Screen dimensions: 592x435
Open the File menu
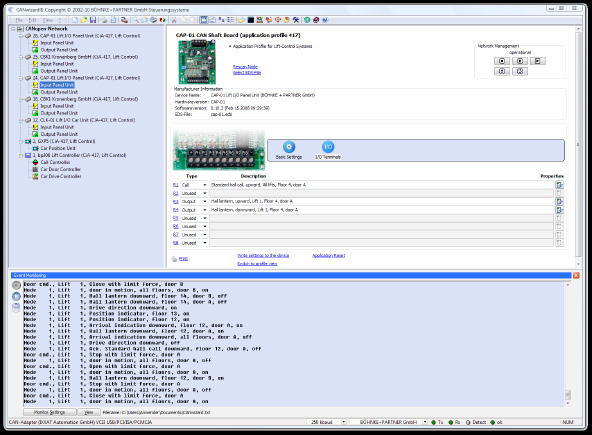point(19,20)
